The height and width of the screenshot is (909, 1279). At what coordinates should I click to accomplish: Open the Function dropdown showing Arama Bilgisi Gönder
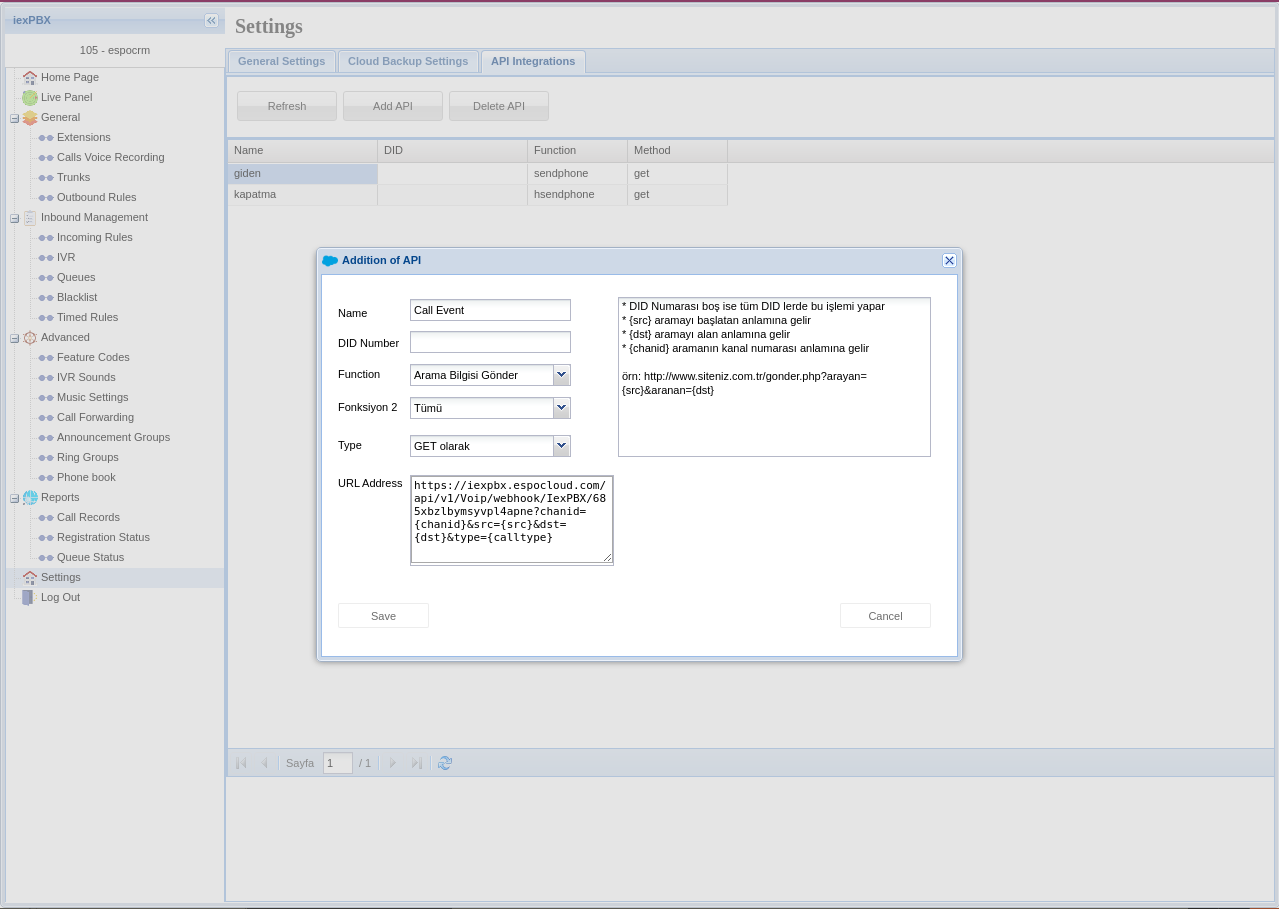pos(561,374)
